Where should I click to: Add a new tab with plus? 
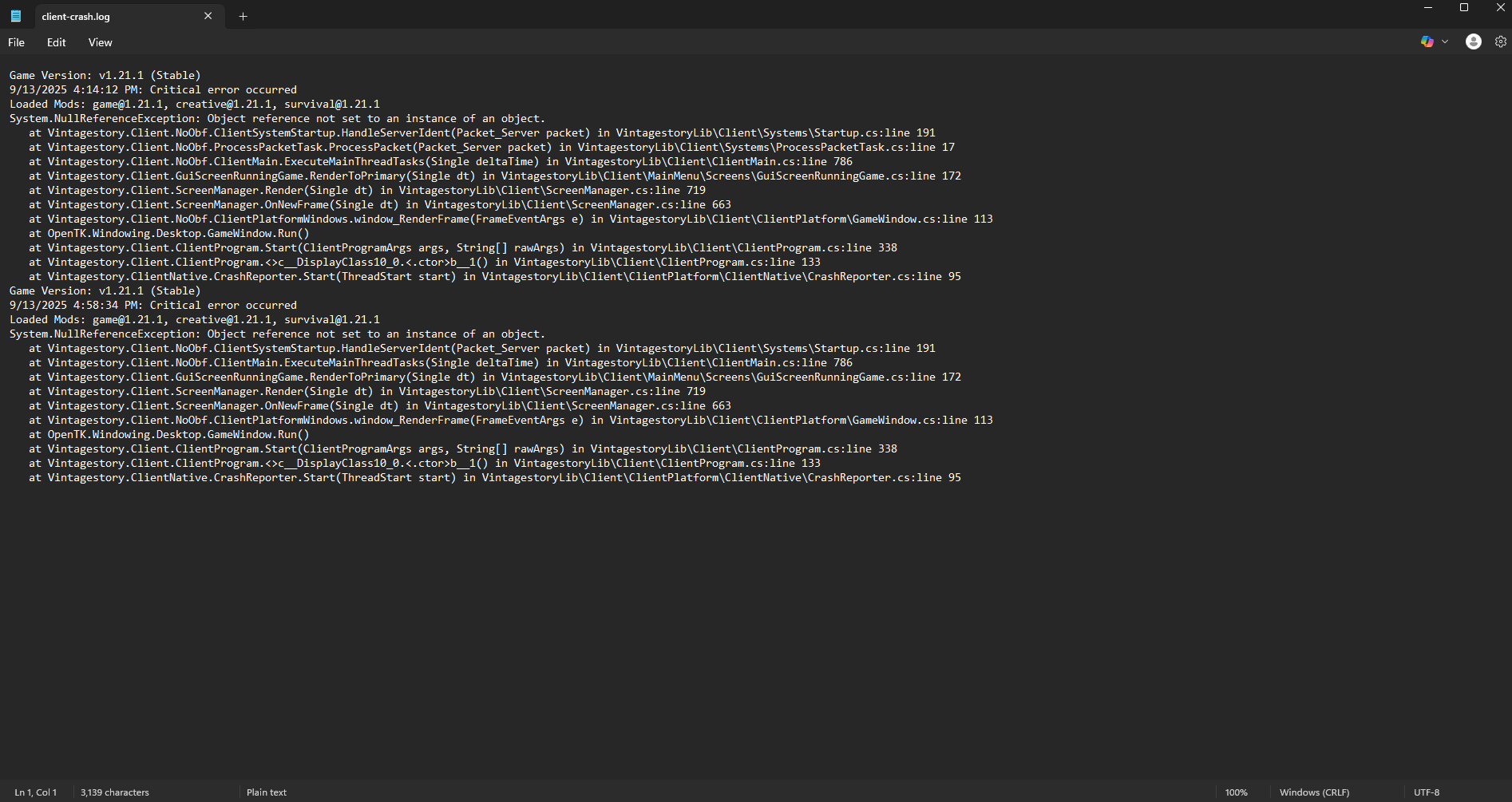coord(243,16)
